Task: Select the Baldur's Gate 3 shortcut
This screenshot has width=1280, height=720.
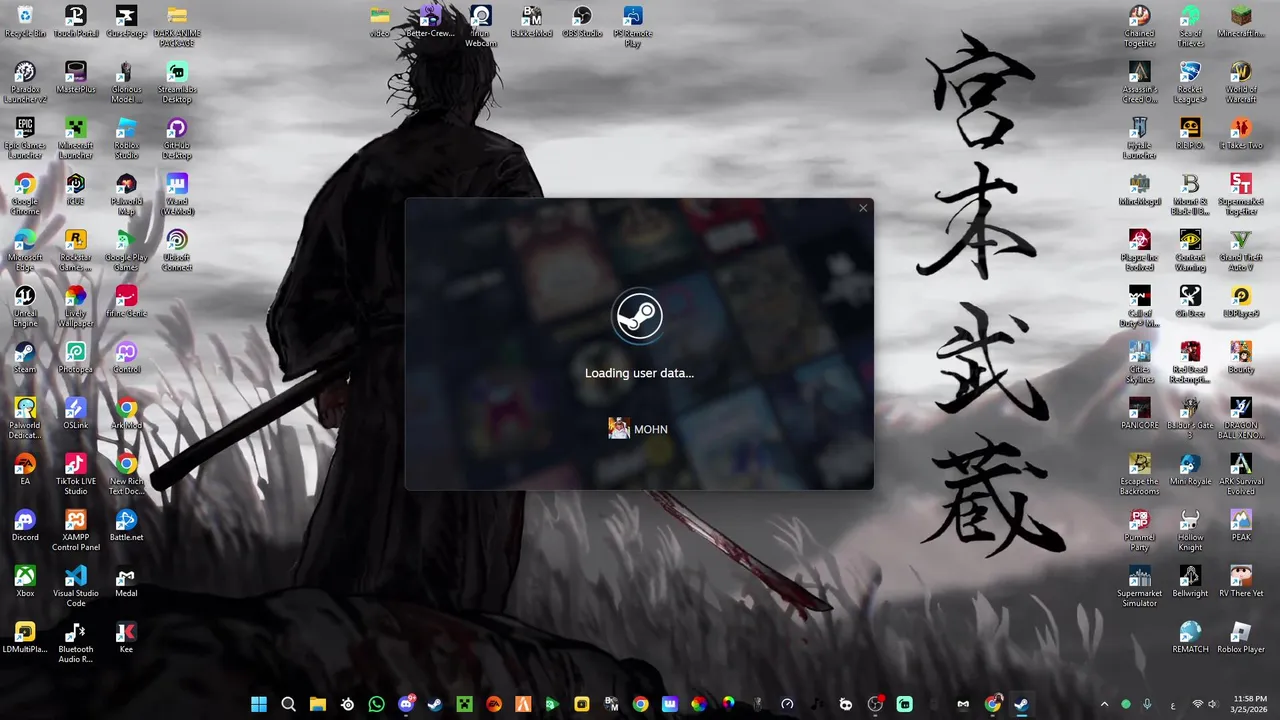Action: pos(1190,419)
